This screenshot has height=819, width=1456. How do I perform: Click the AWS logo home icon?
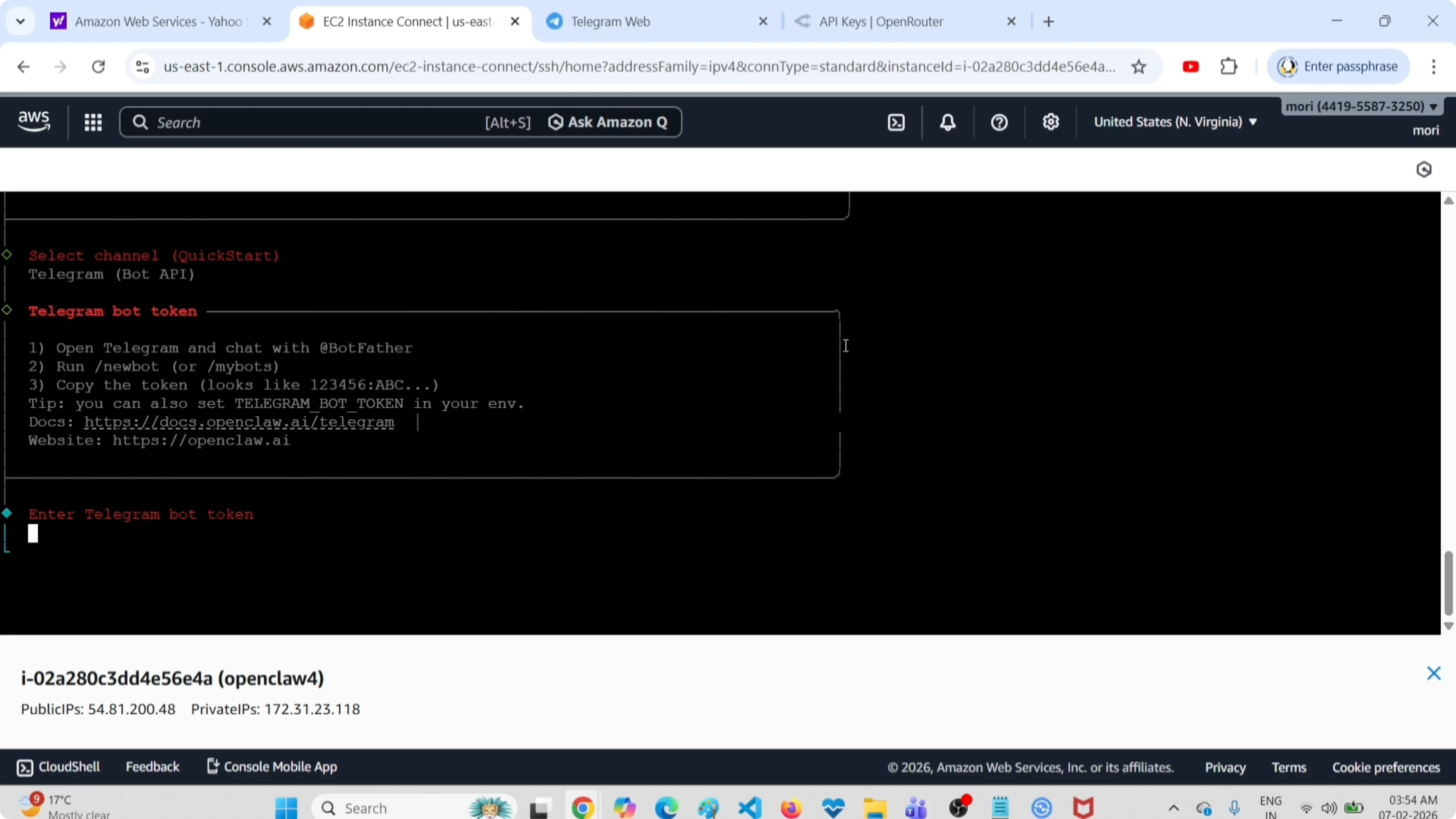point(34,121)
